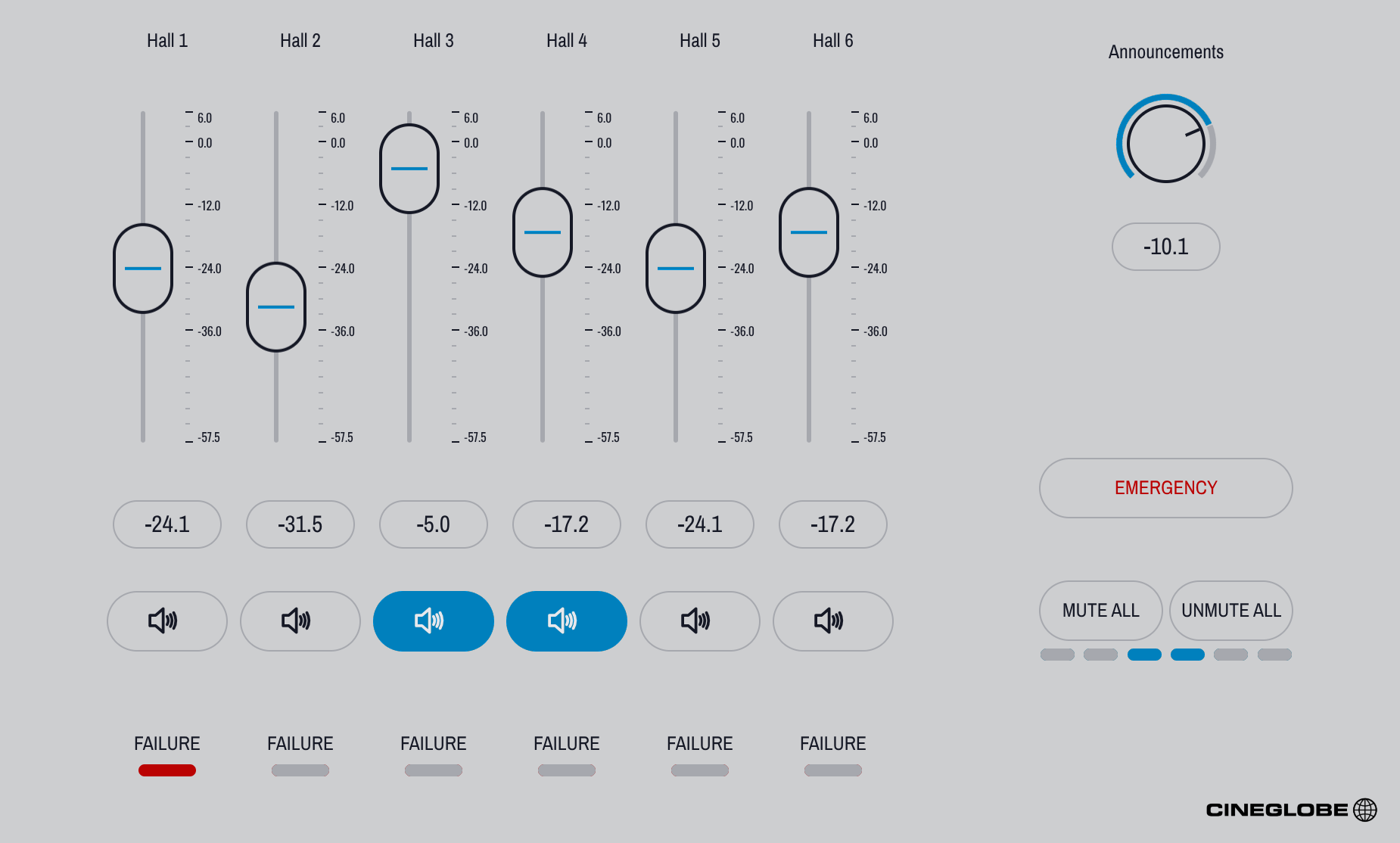Mute the Hall 5 speaker
1400x843 pixels.
[x=699, y=621]
